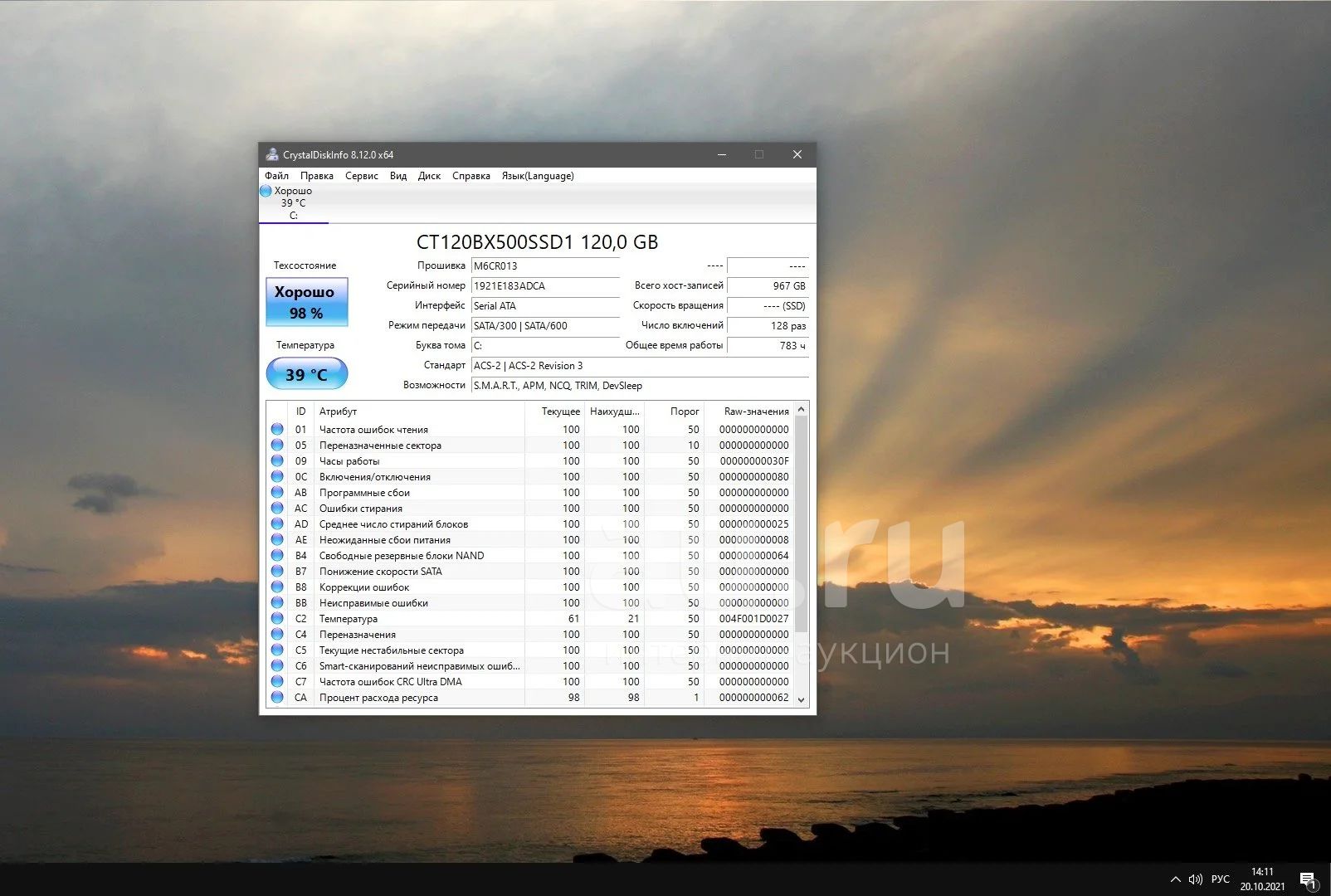Open the clock showing 14:11 20.10.2021
The image size is (1331, 896).
click(x=1262, y=879)
